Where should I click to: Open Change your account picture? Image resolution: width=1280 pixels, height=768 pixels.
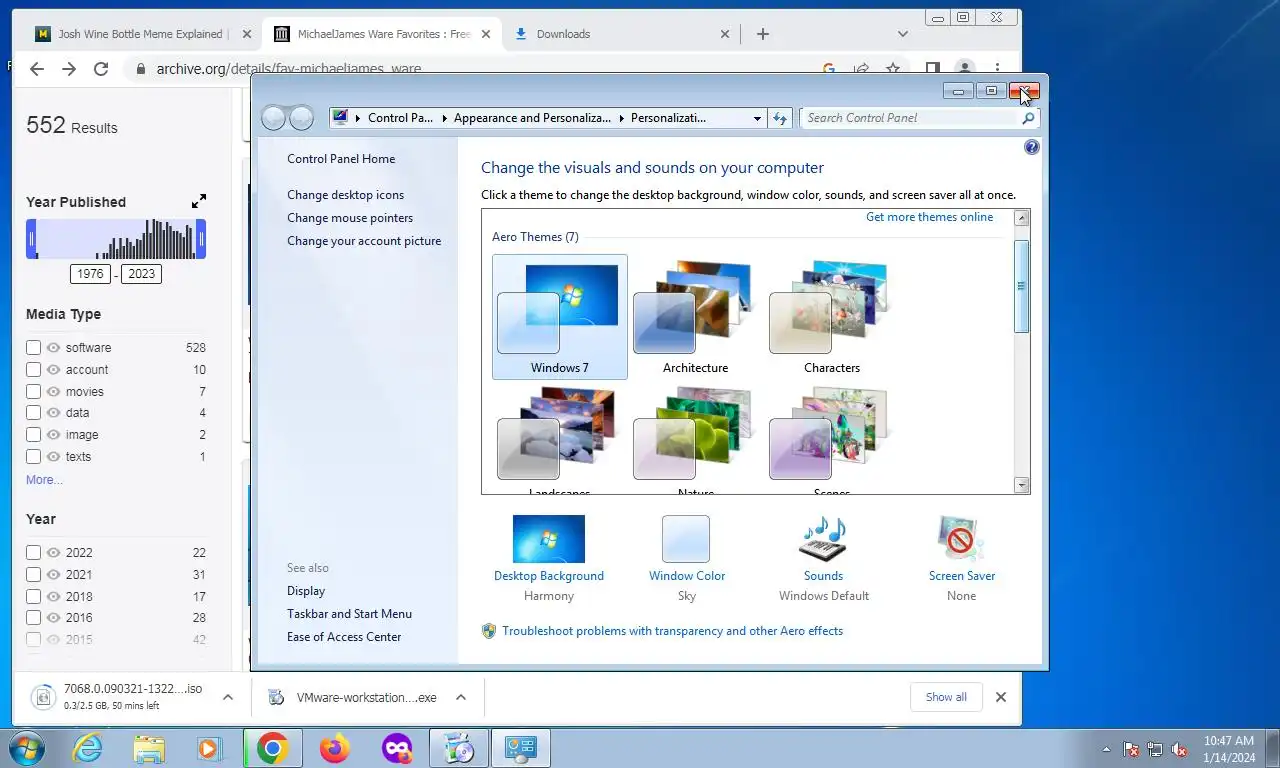click(364, 241)
